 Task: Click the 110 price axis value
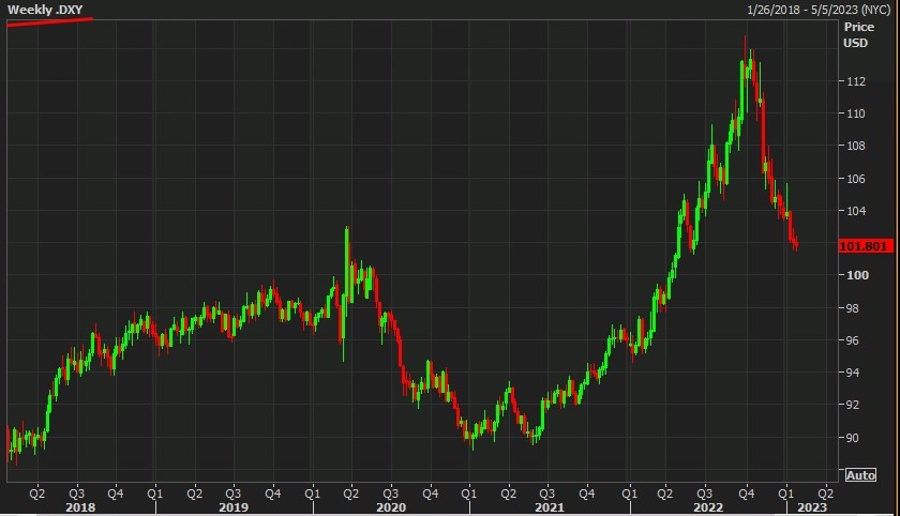(x=856, y=114)
